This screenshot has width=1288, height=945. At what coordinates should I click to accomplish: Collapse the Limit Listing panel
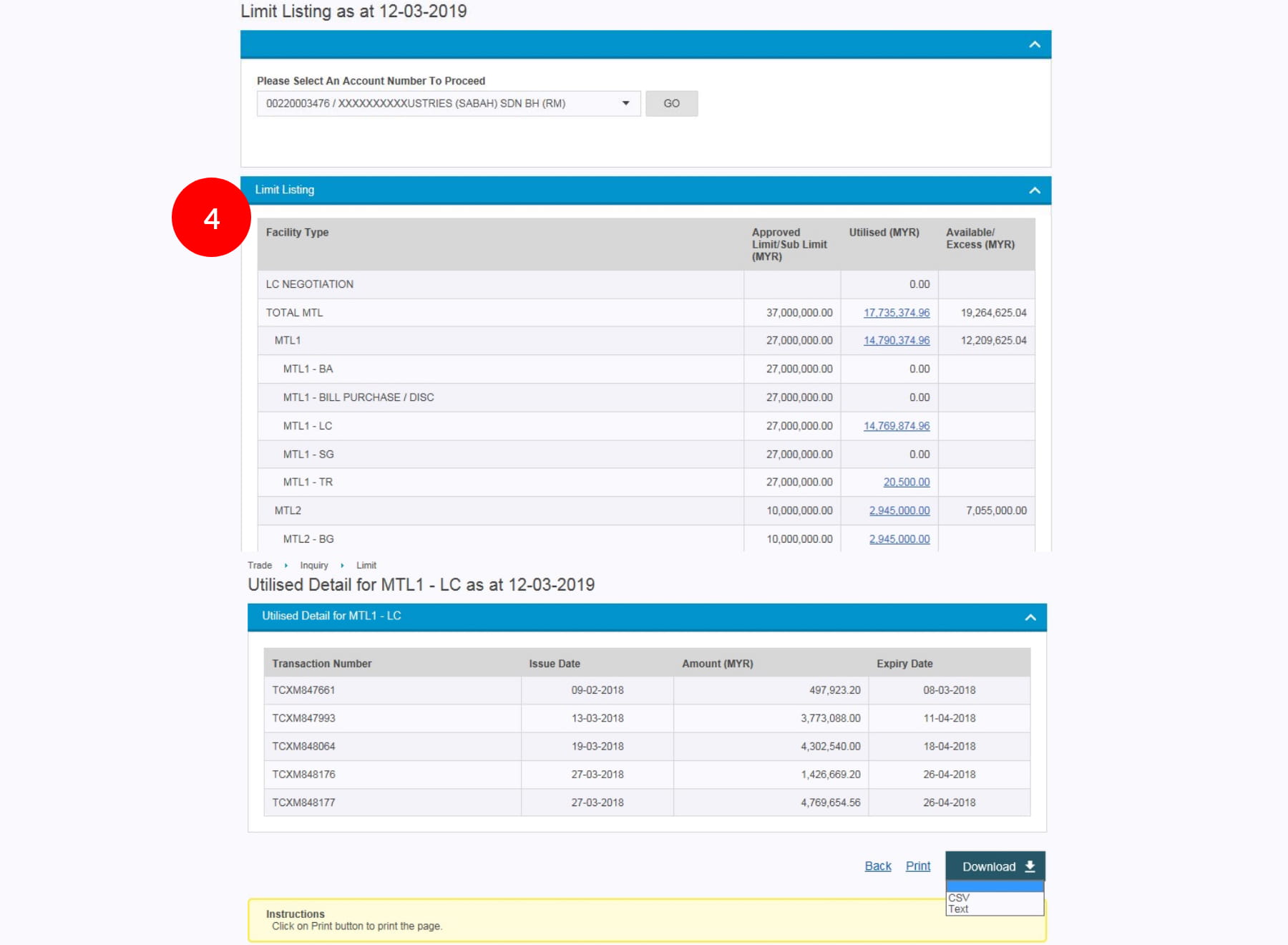[1034, 190]
